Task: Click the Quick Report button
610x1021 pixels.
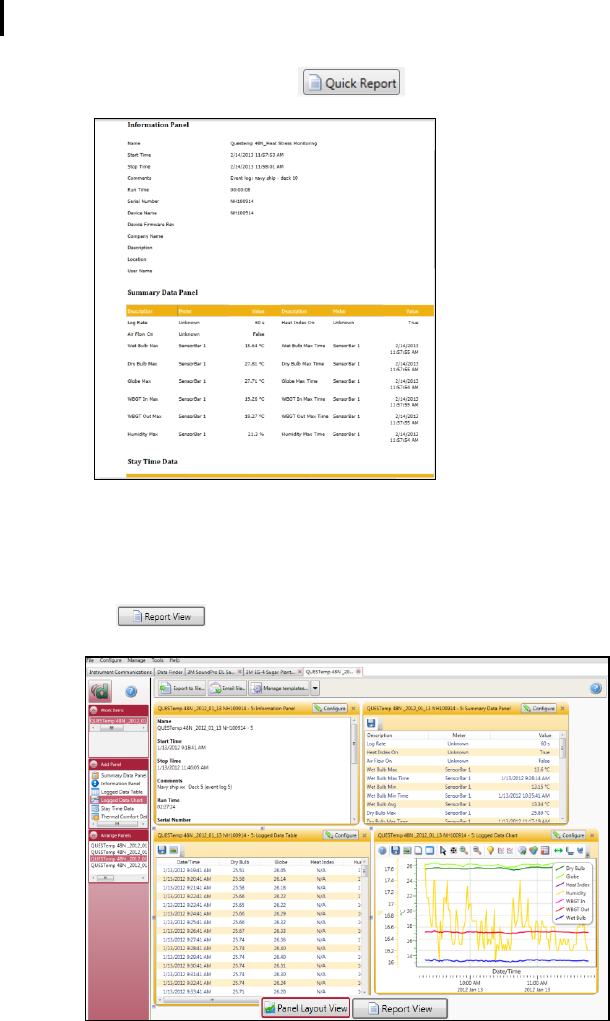Action: tap(351, 83)
